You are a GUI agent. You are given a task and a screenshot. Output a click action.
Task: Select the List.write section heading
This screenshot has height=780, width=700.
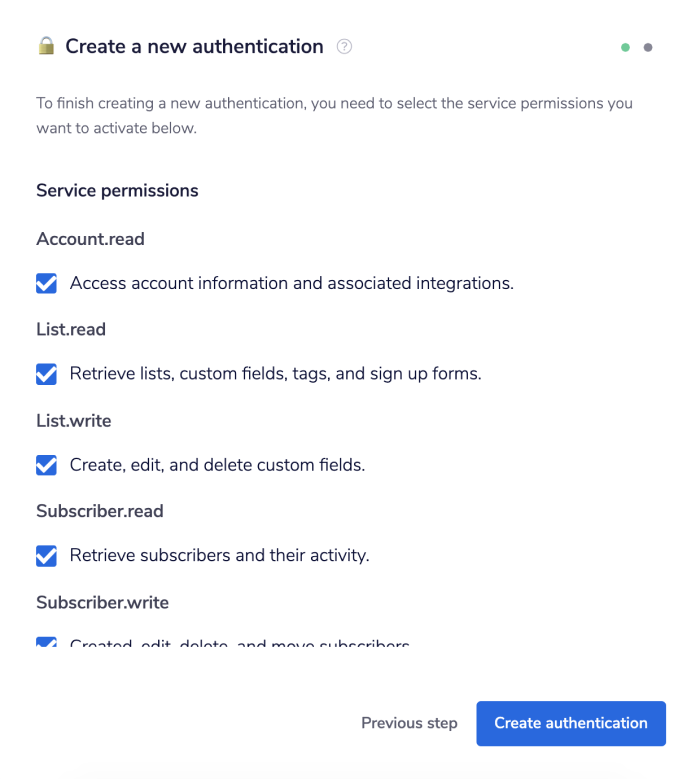(x=74, y=420)
